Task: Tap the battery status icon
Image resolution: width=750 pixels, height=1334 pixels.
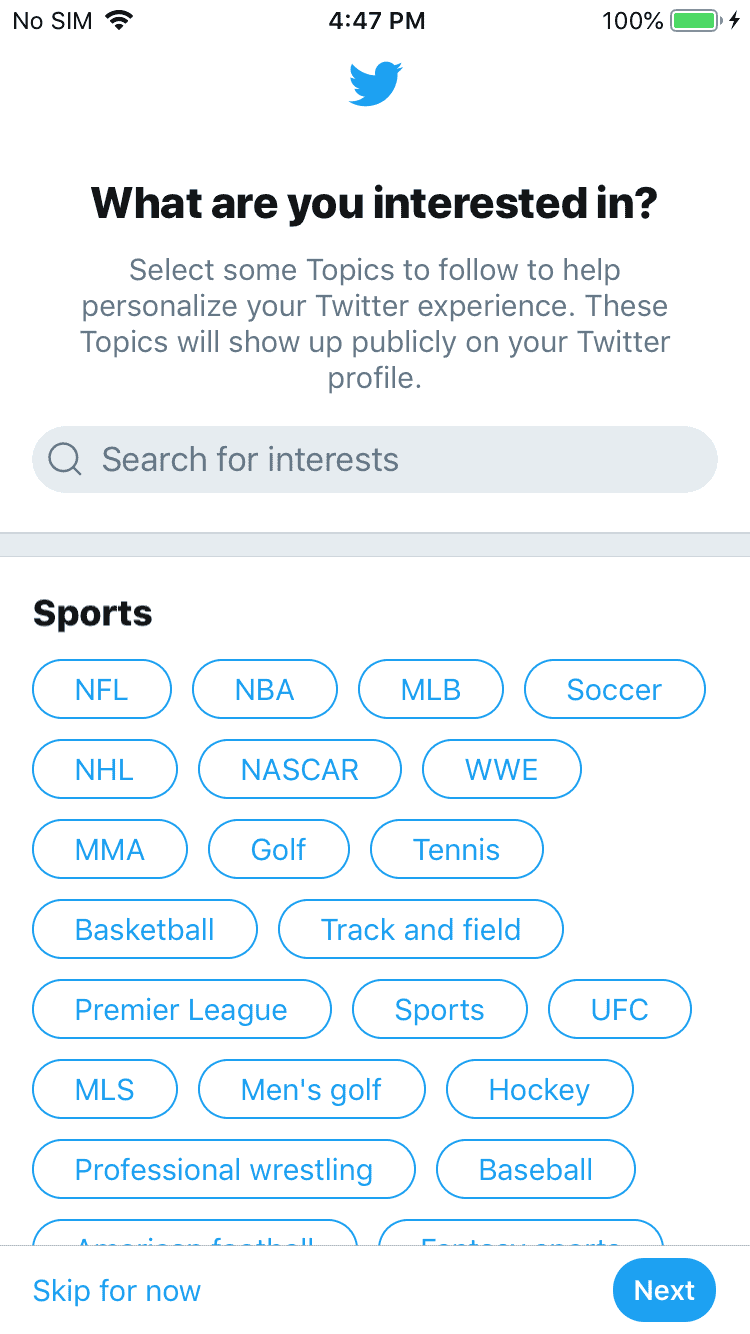Action: tap(696, 21)
